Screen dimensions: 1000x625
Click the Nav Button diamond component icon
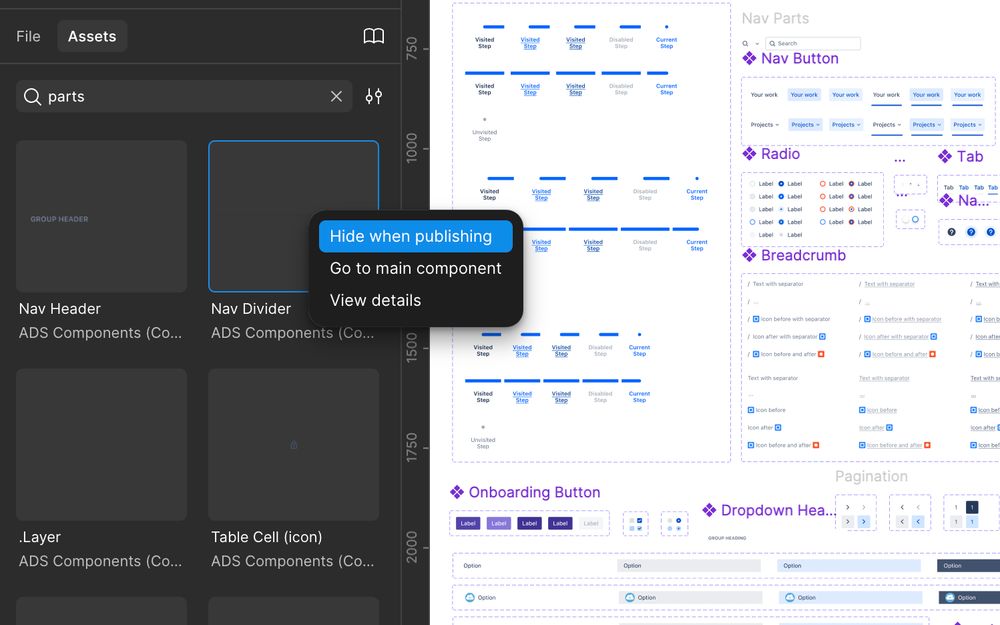(x=749, y=59)
